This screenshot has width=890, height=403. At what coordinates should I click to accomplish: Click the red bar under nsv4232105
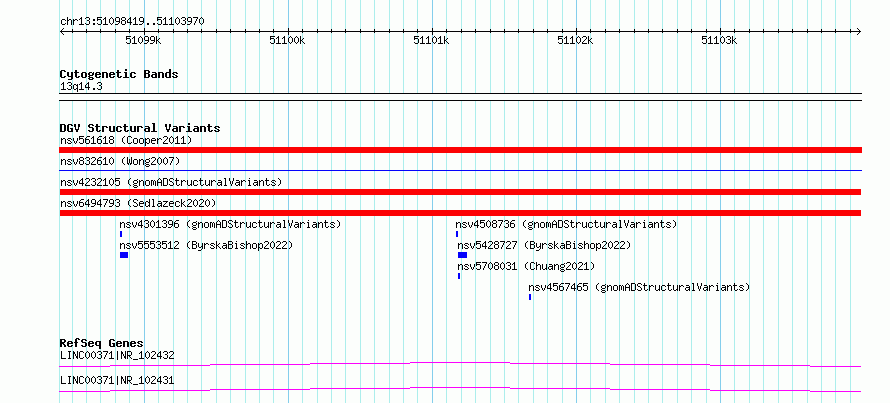[x=460, y=192]
